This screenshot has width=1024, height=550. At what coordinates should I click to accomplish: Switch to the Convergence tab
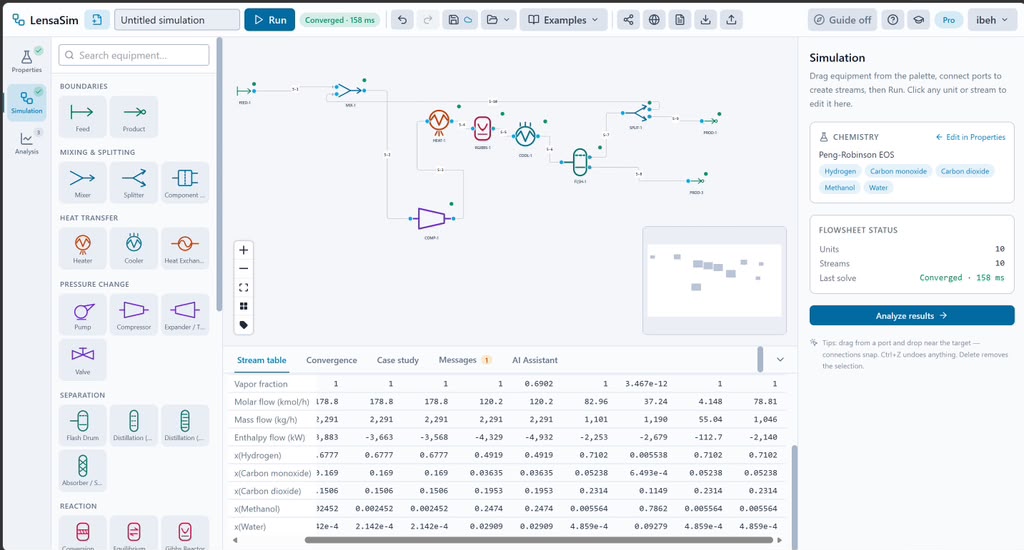(x=332, y=360)
